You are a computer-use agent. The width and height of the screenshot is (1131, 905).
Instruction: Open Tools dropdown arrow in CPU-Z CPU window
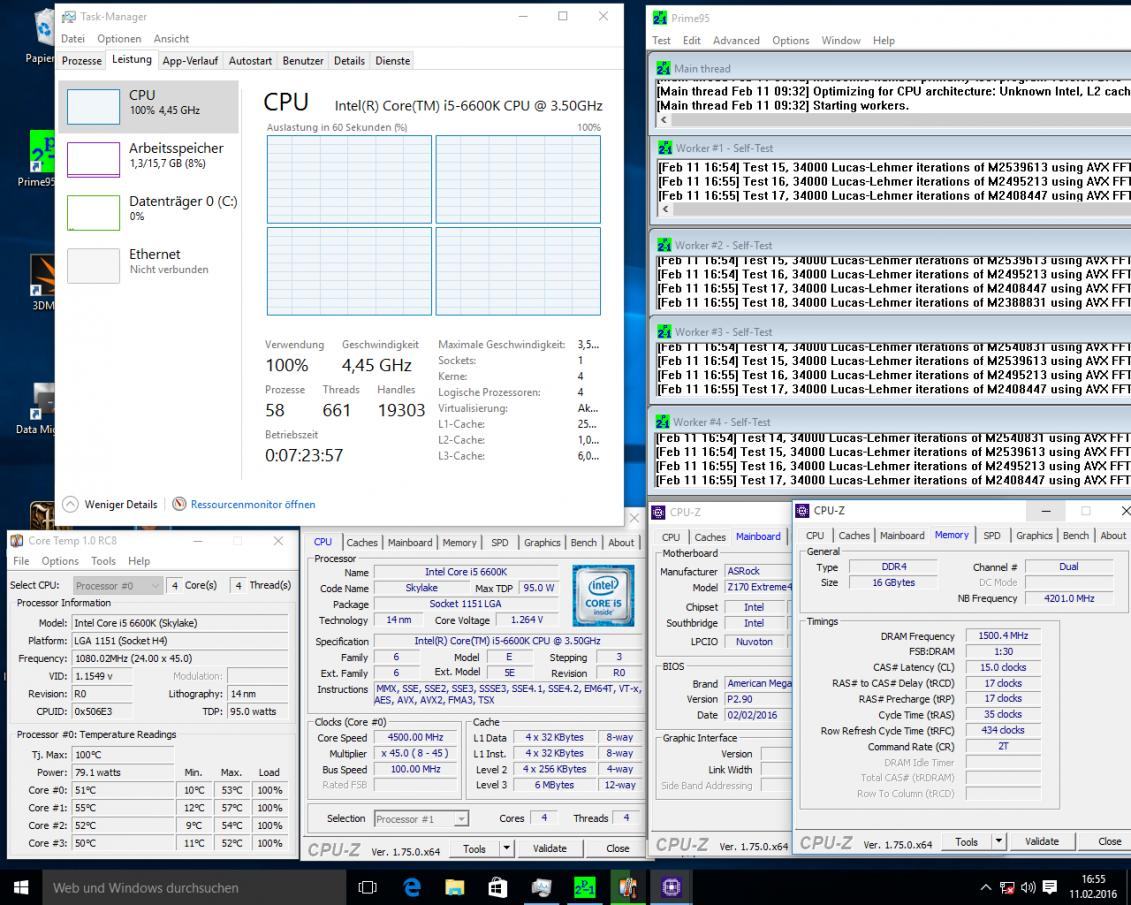[x=507, y=848]
